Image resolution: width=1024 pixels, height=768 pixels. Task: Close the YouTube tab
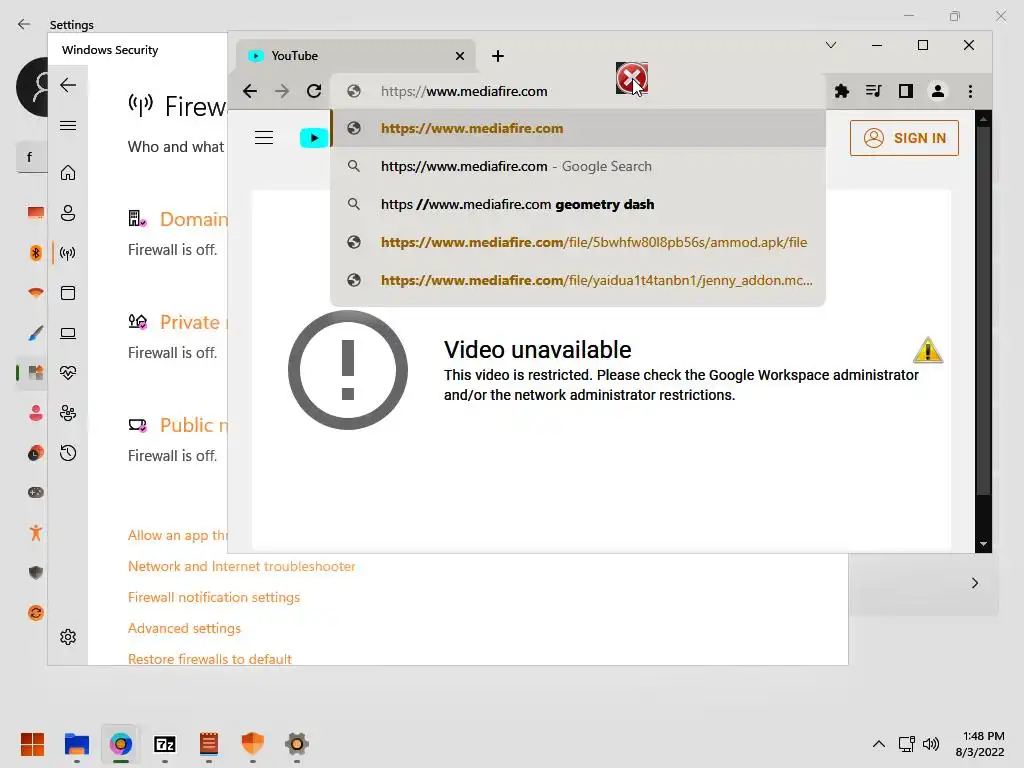coord(460,56)
